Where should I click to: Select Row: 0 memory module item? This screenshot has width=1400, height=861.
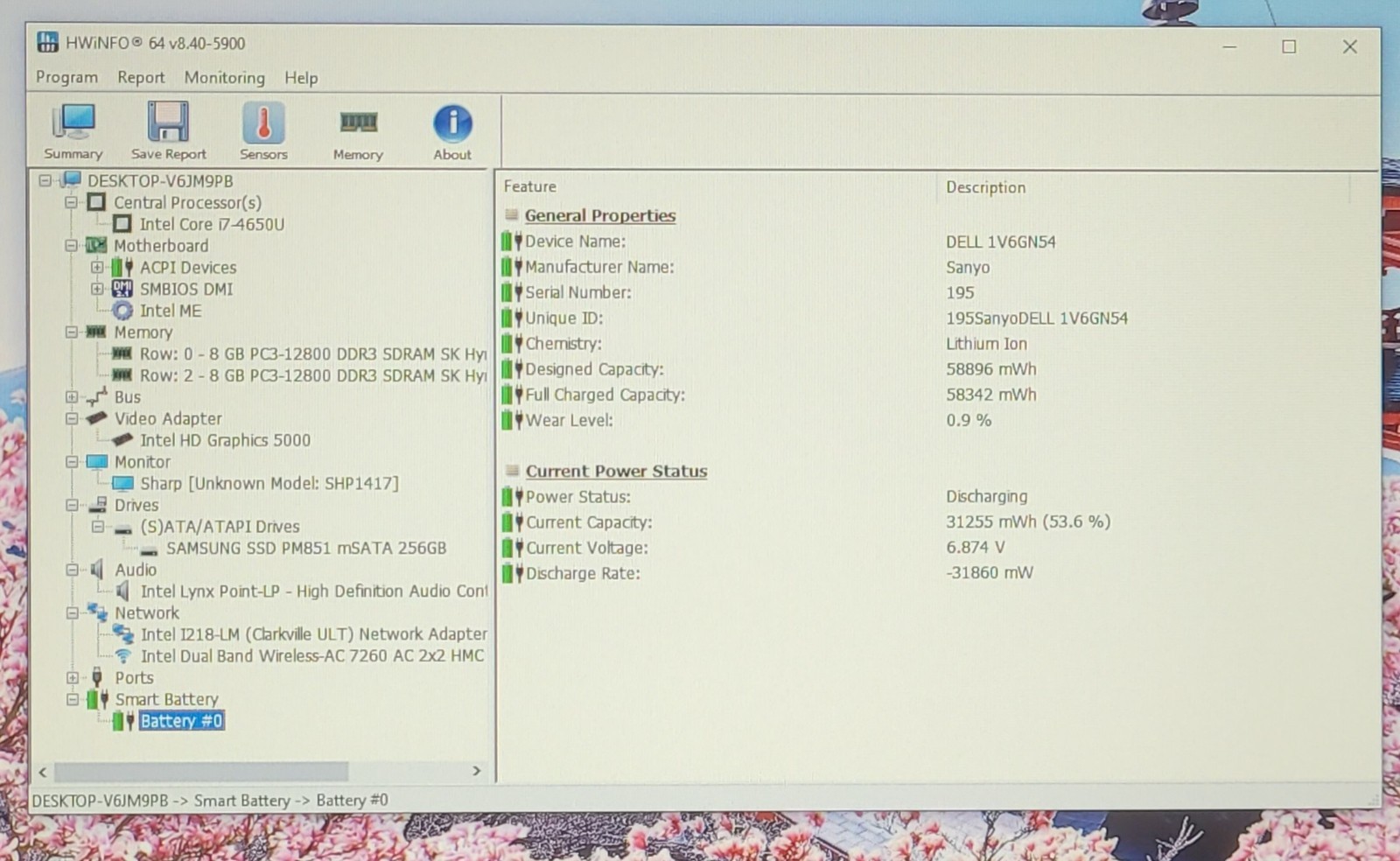pos(312,353)
